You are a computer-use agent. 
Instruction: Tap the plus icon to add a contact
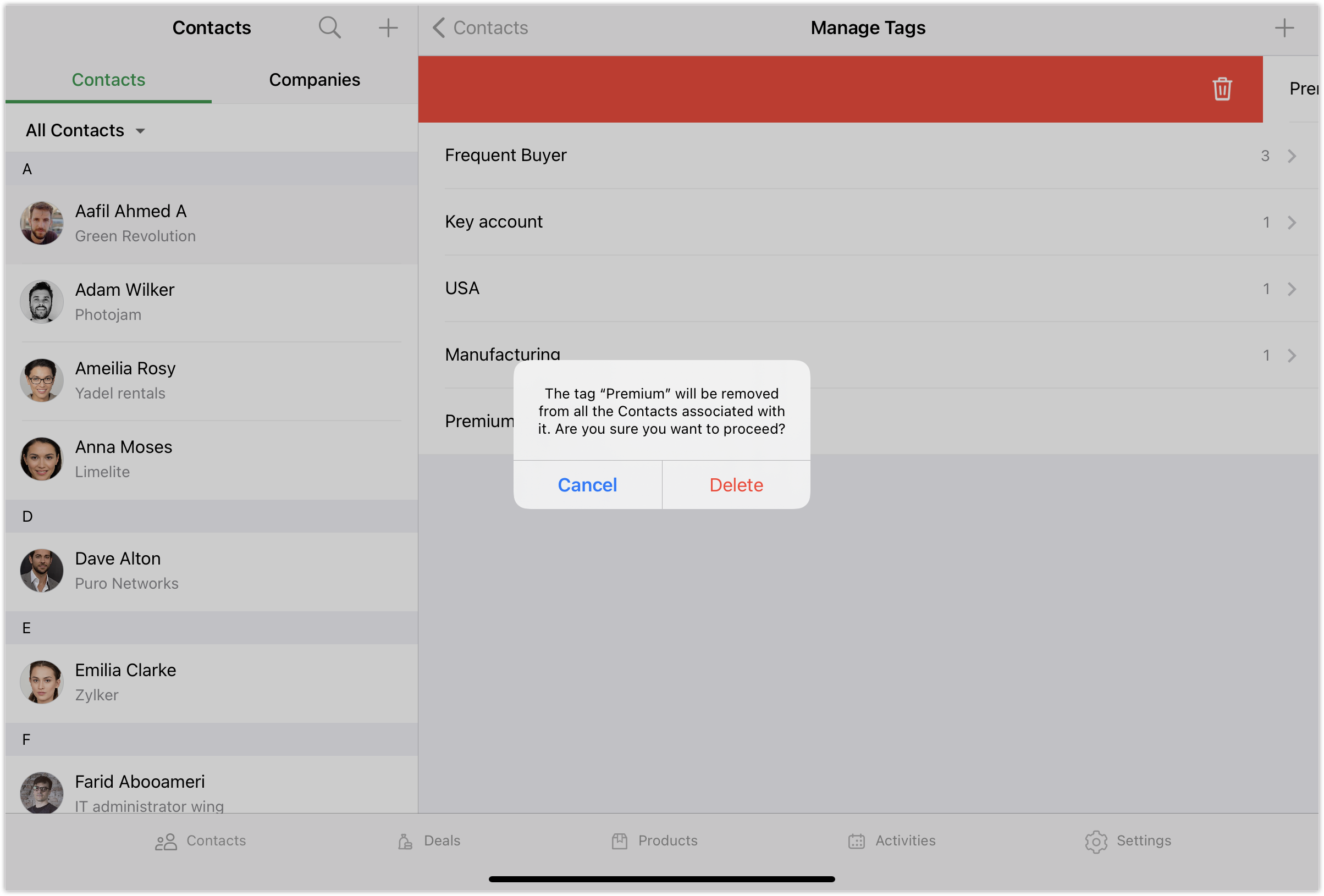(x=388, y=27)
